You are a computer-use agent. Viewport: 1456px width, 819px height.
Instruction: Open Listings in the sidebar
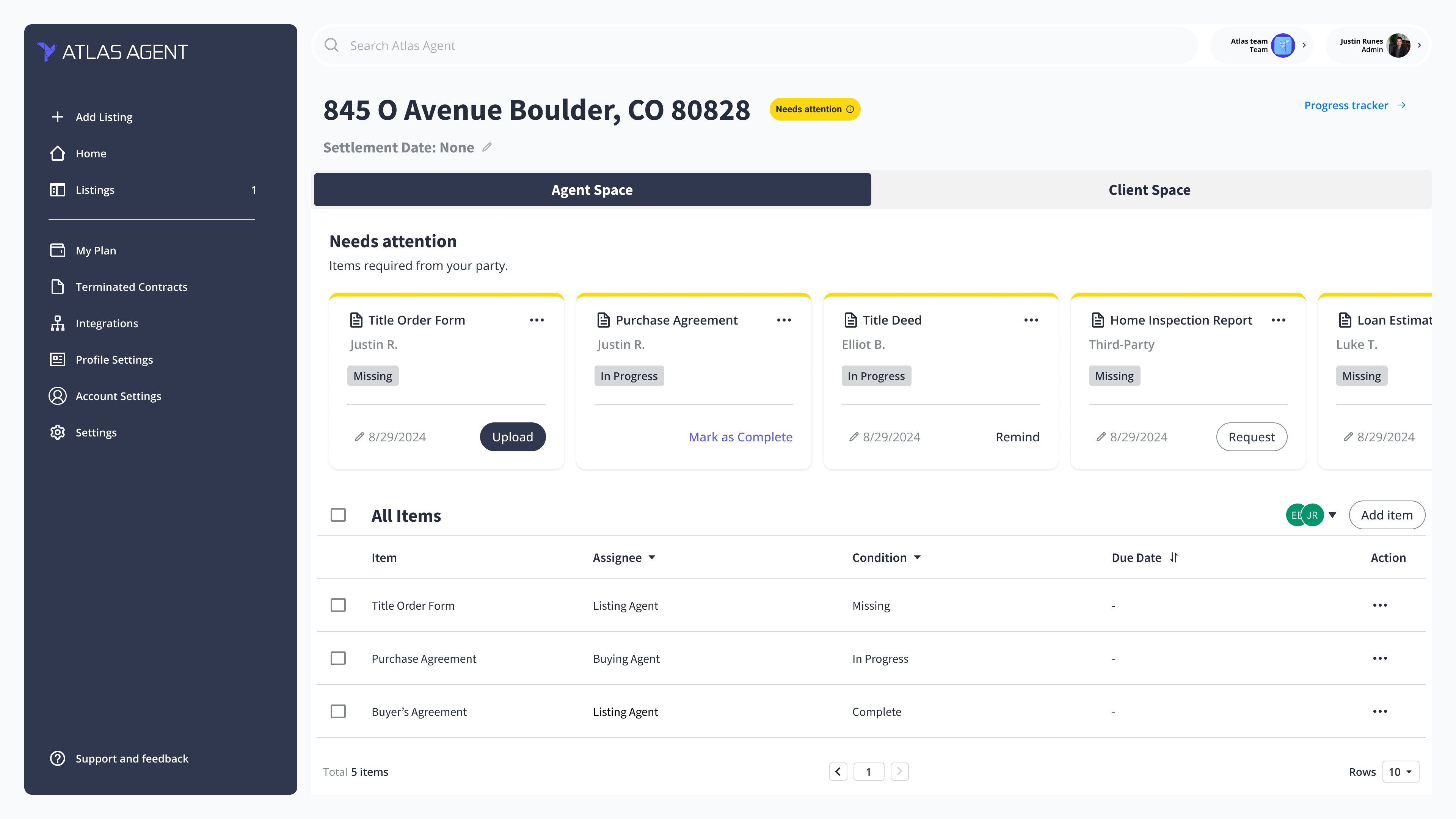[95, 190]
